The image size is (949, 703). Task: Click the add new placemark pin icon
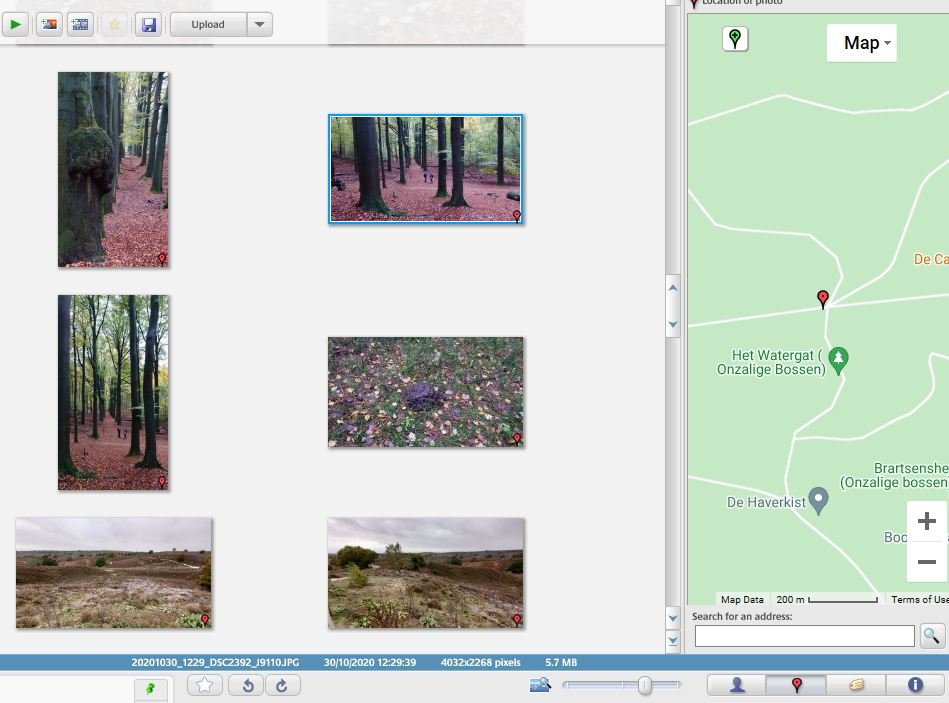tap(735, 39)
